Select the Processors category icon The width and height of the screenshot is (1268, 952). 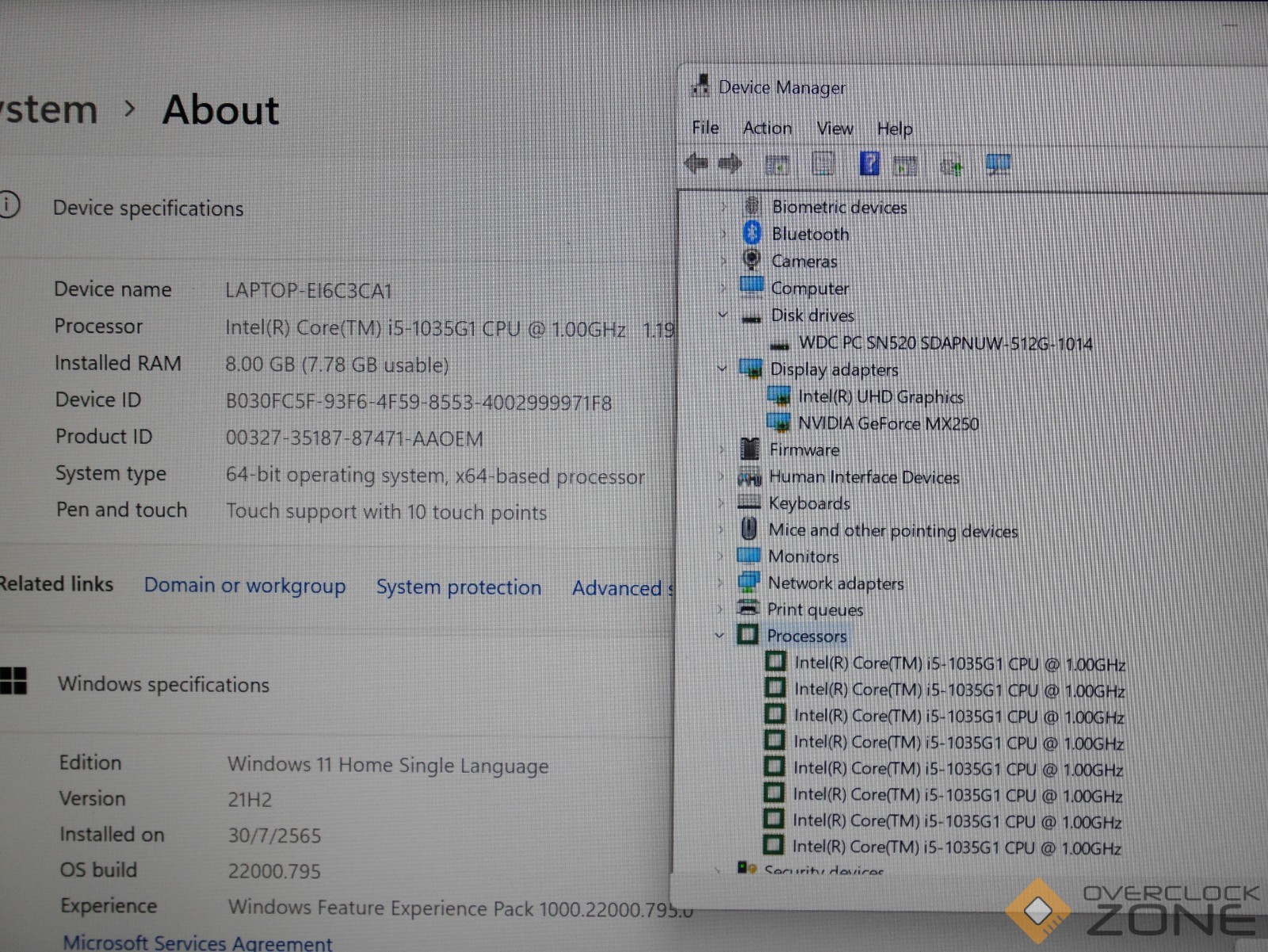pyautogui.click(x=747, y=634)
